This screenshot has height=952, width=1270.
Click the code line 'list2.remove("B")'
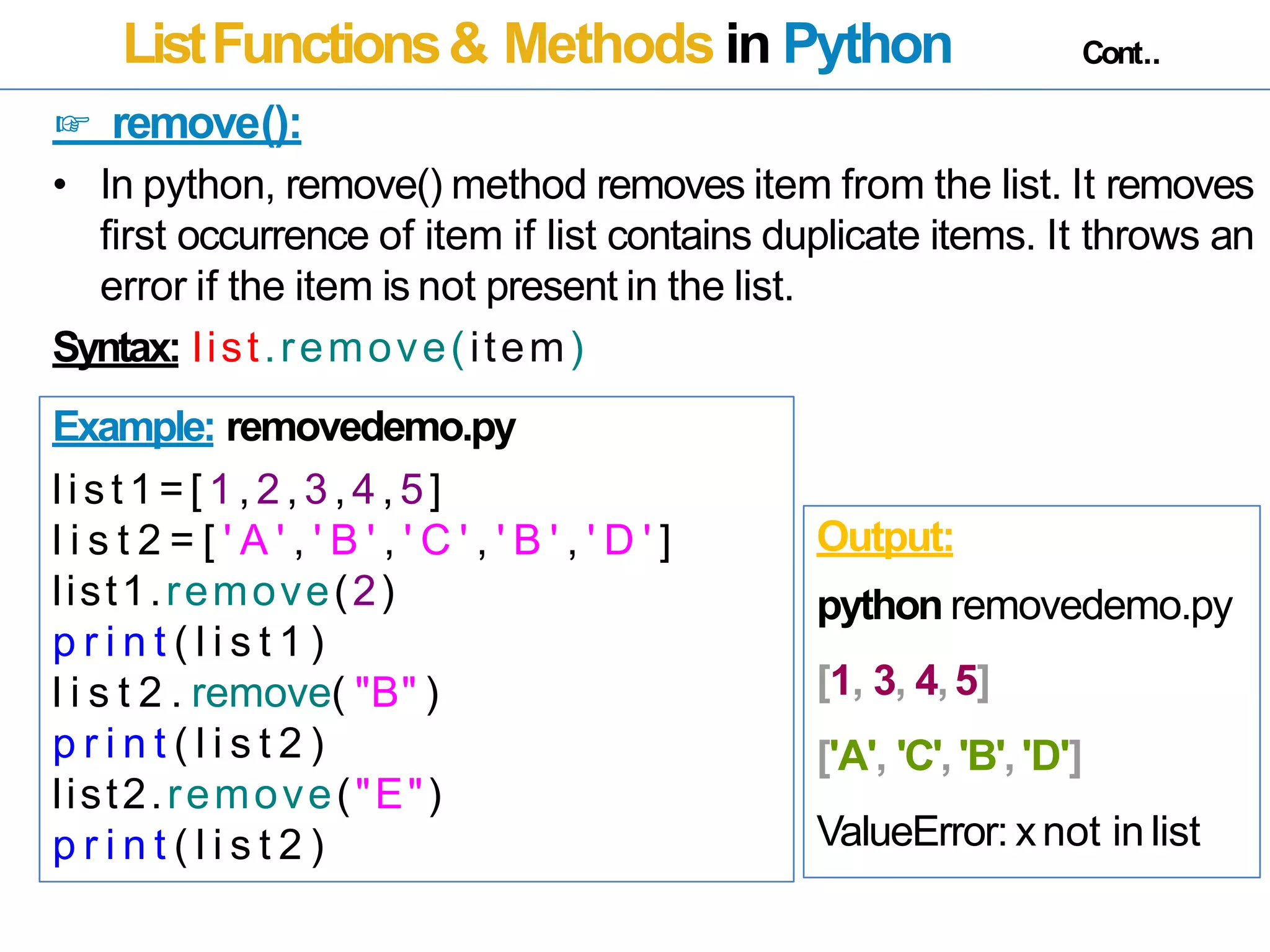click(x=246, y=694)
